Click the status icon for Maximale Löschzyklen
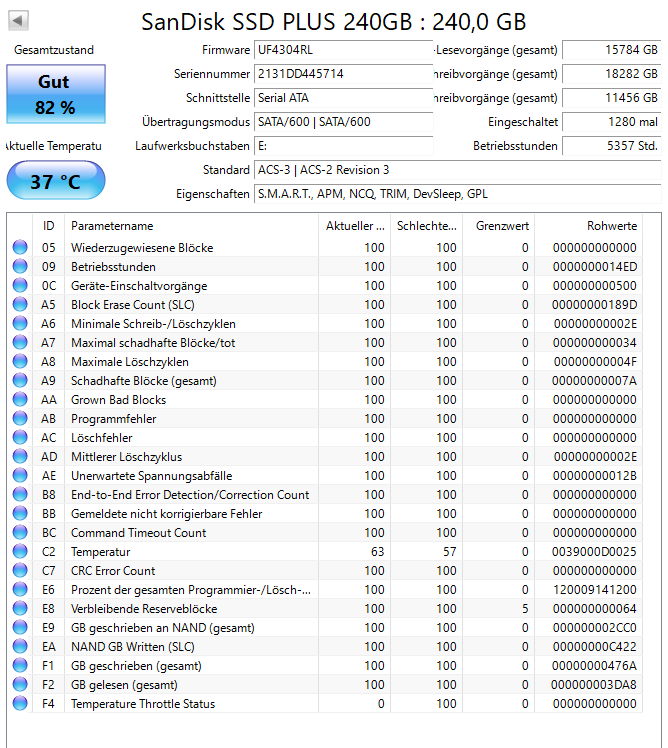The height and width of the screenshot is (748, 668). click(20, 361)
